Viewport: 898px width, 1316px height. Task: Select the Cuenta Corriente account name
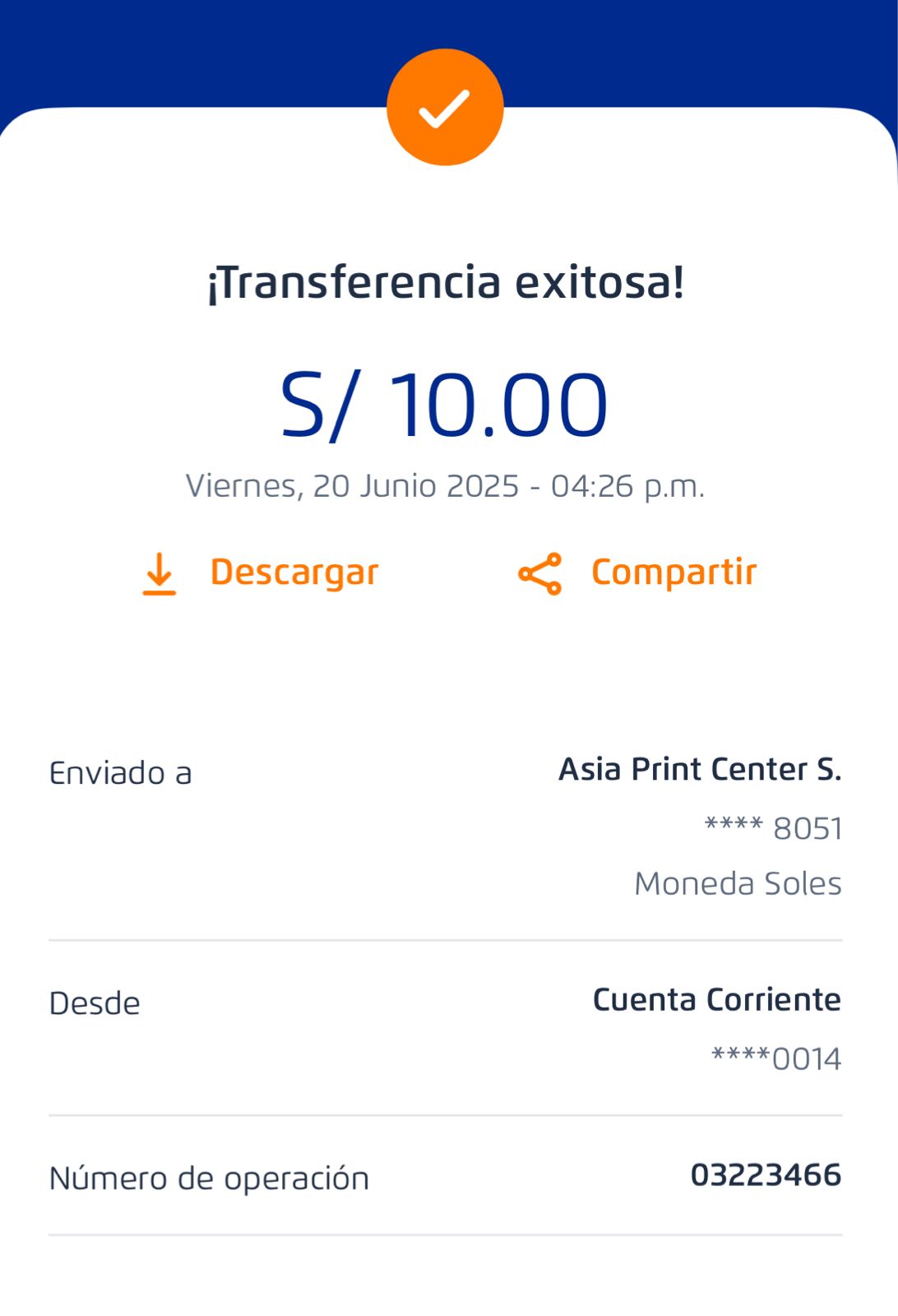point(716,999)
